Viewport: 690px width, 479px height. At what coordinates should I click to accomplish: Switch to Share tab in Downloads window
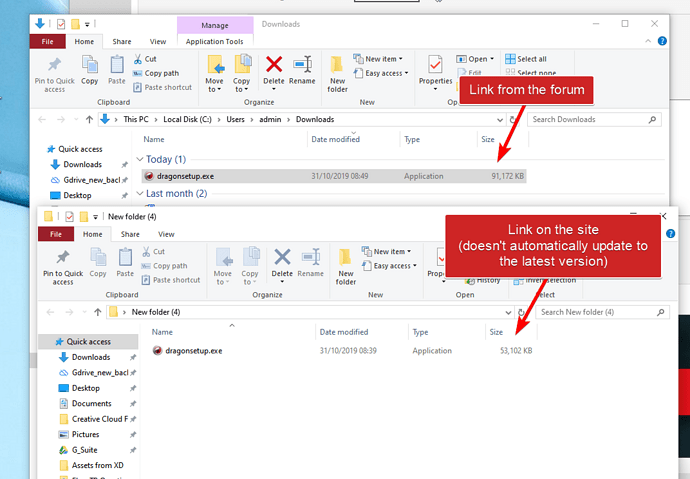click(x=122, y=41)
